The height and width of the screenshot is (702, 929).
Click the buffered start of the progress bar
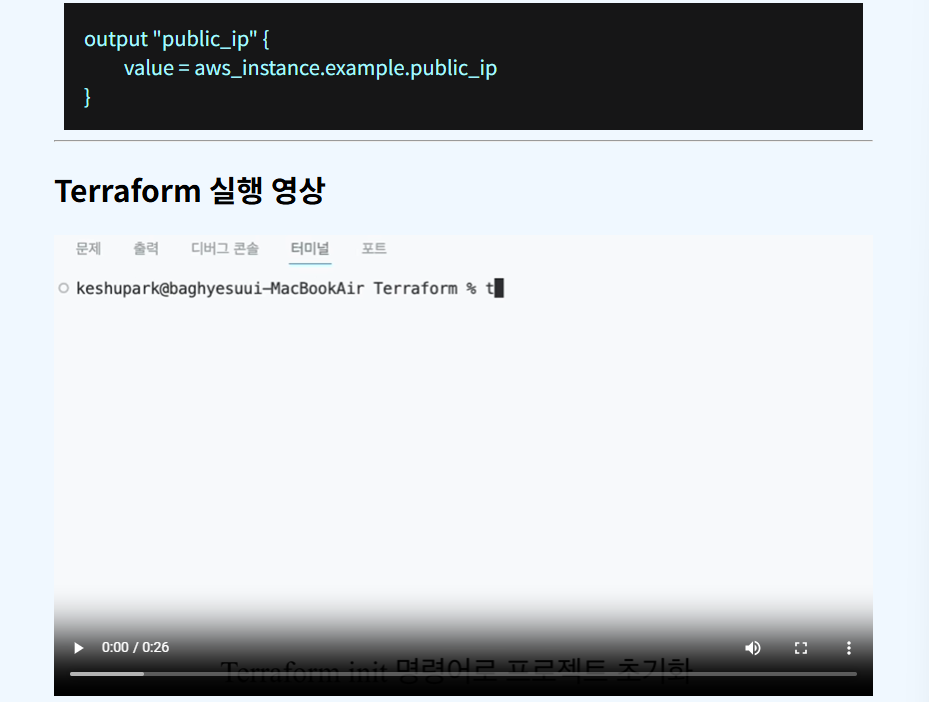pos(106,674)
